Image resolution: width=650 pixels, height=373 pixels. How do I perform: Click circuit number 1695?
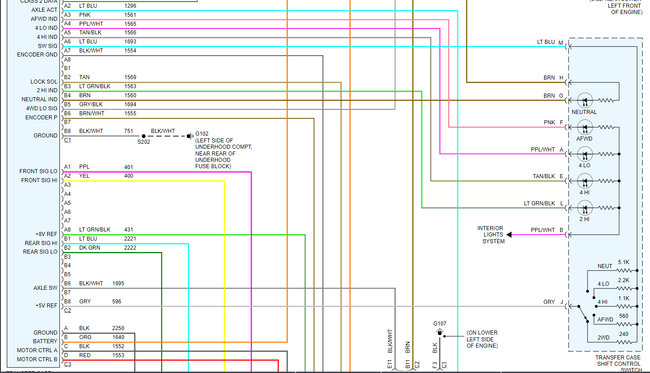[x=118, y=284]
